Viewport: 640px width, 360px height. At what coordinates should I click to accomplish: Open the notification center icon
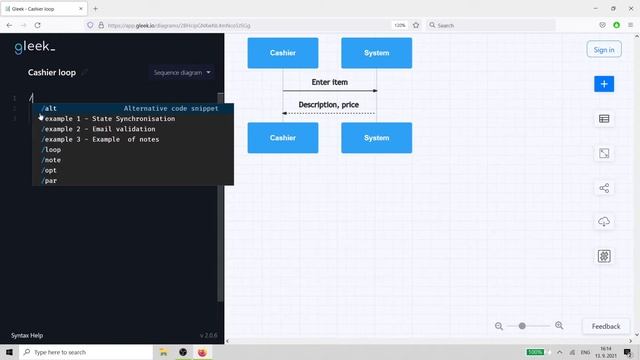tap(627, 352)
